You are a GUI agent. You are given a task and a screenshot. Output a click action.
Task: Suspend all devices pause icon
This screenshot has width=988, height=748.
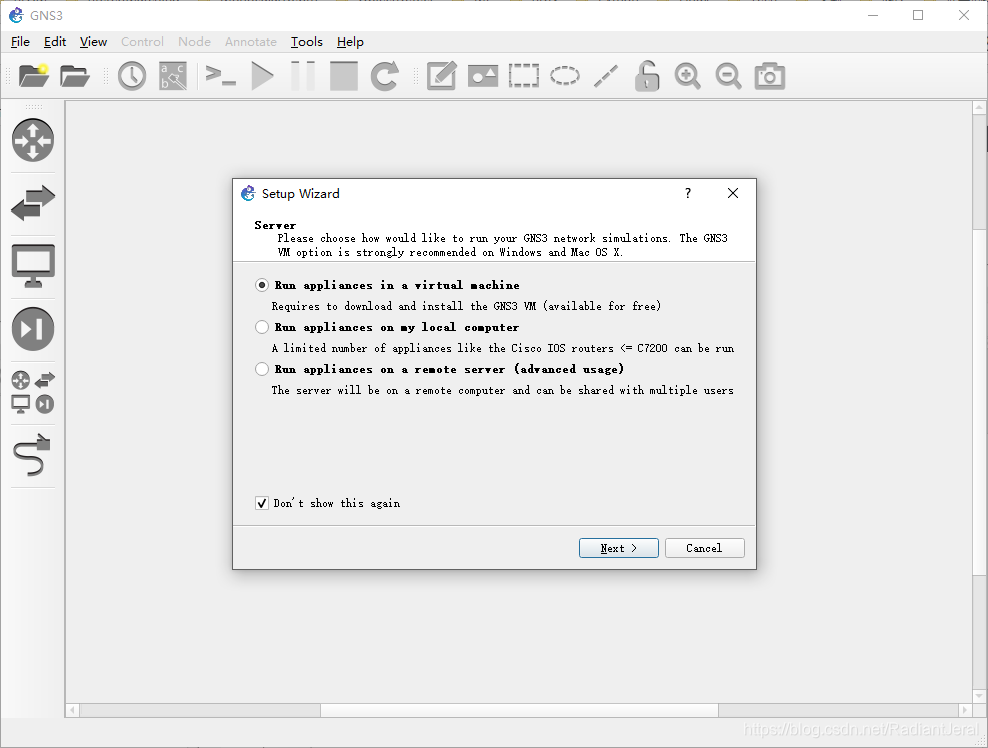click(x=303, y=76)
